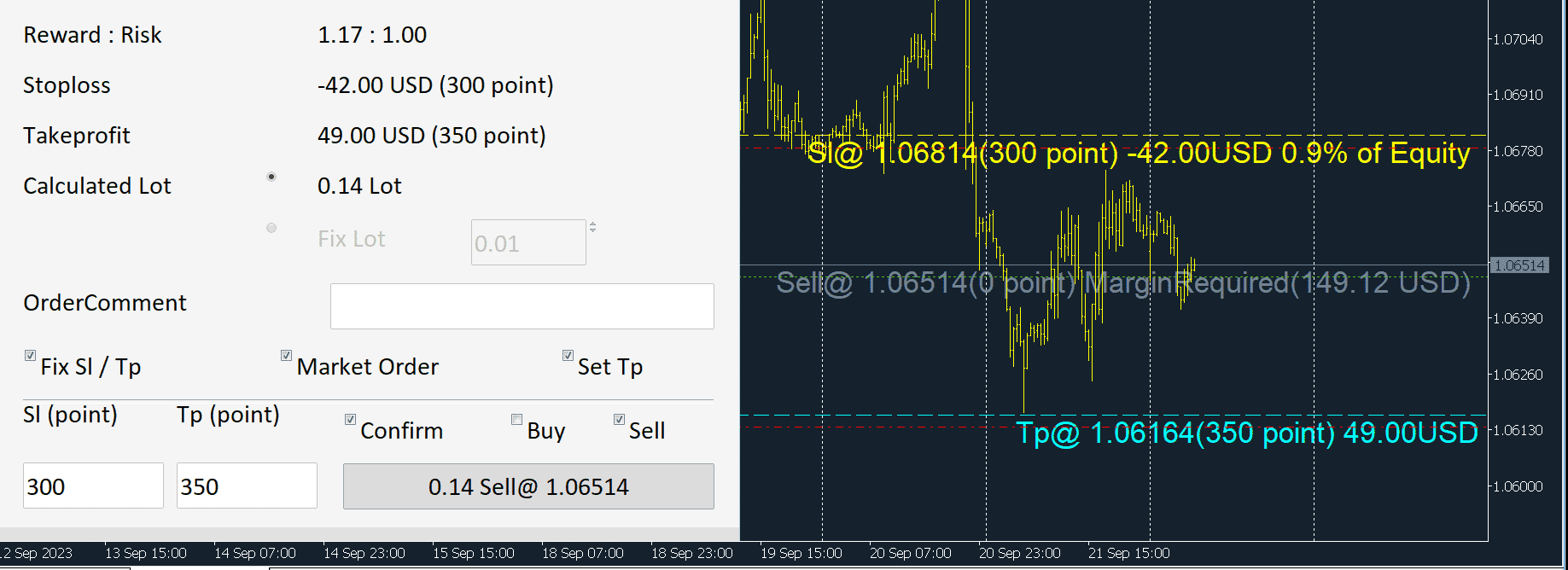Image resolution: width=1568 pixels, height=570 pixels.
Task: Click the Fix Lot value field 0.01
Action: [x=528, y=242]
